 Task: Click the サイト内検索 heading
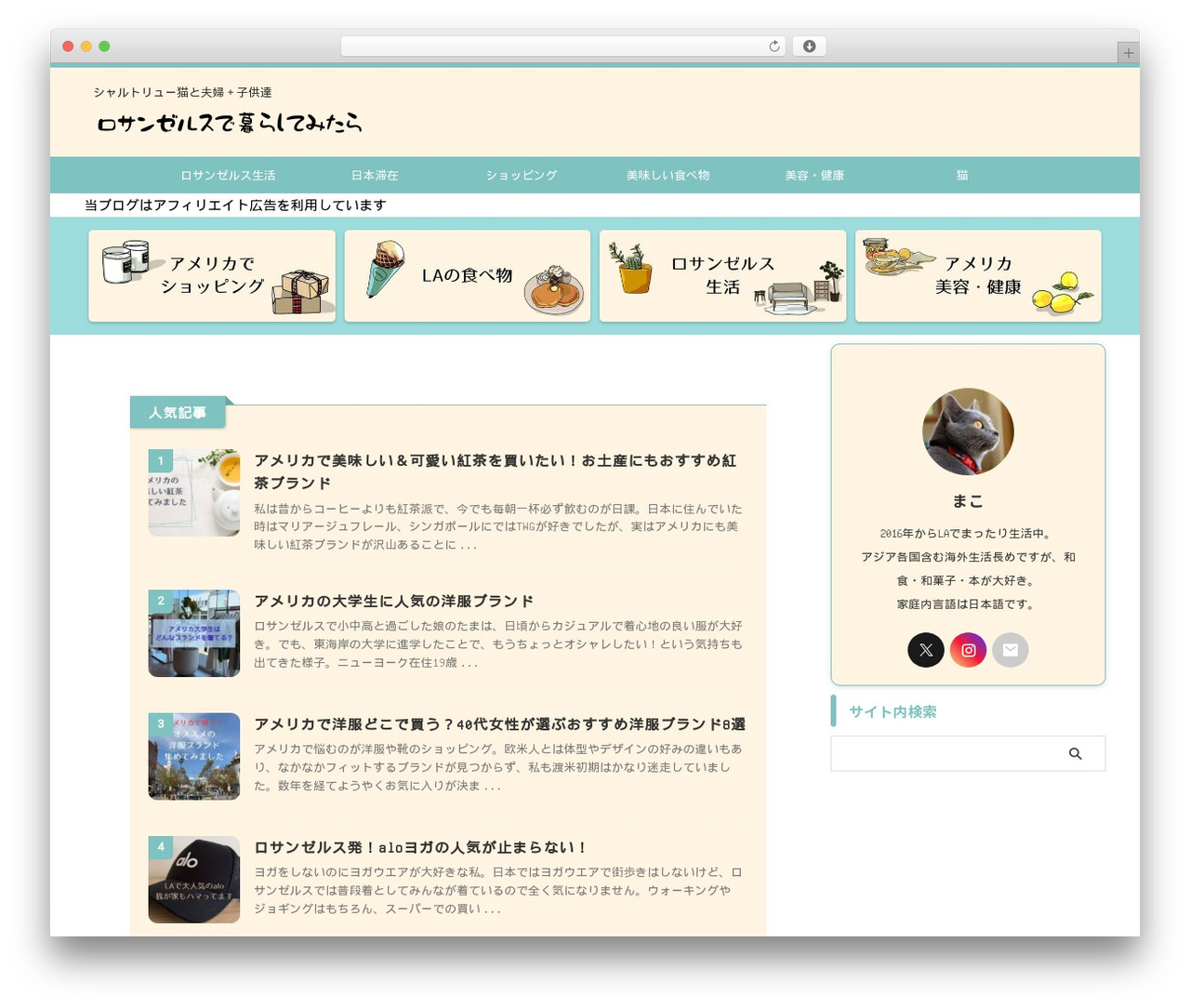[892, 711]
